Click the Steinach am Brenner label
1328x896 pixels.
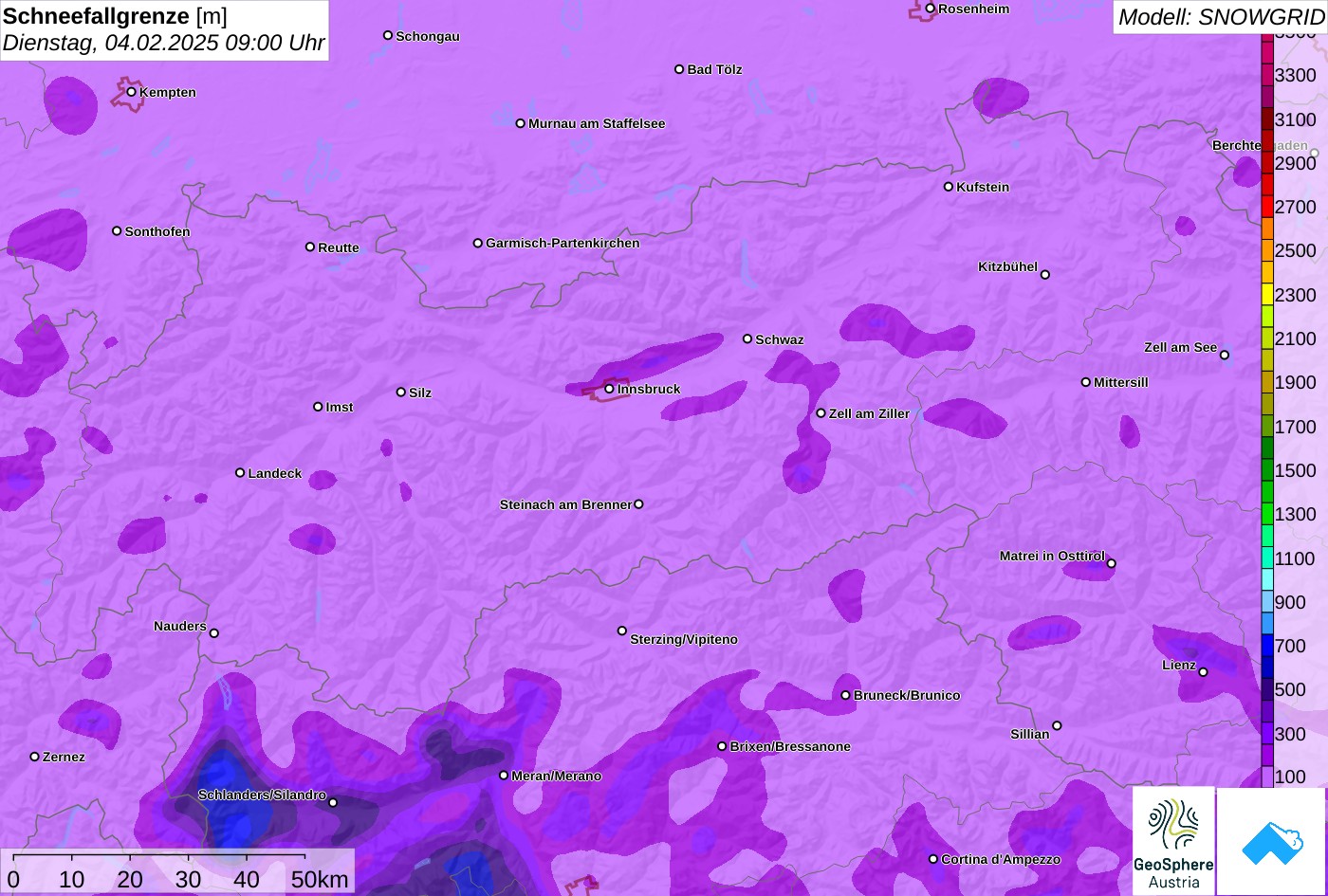565,504
